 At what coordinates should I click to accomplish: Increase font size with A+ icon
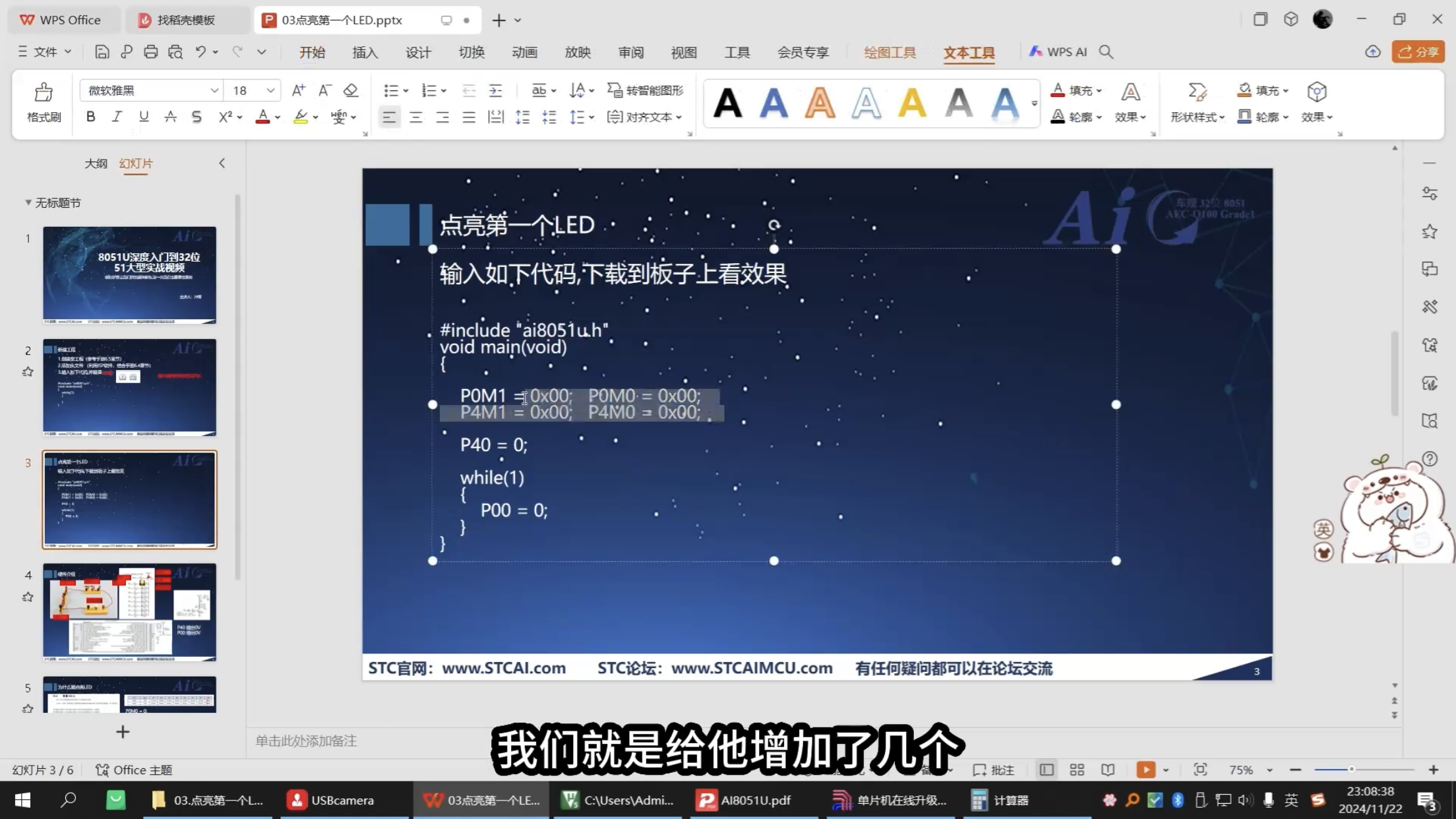298,90
